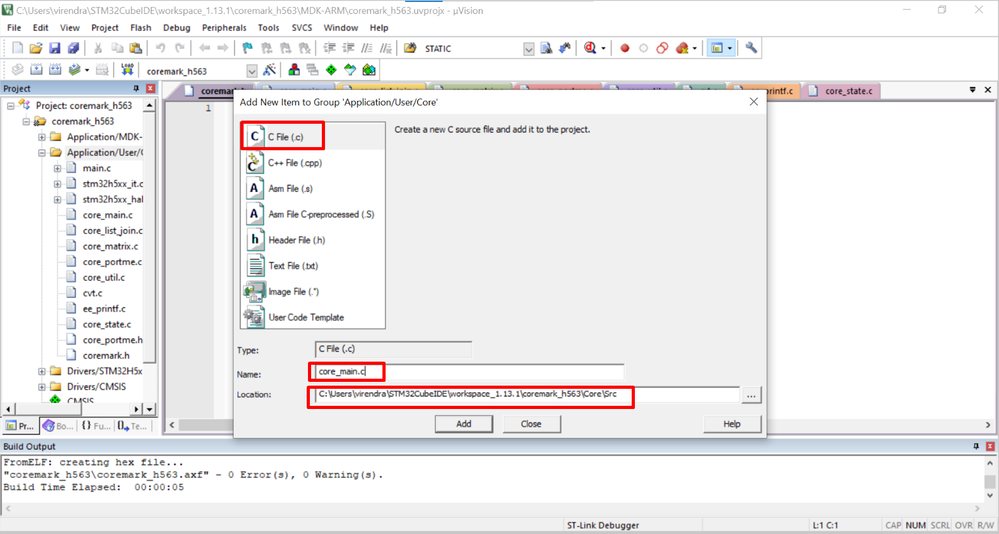Select C File (.c) item type
Screen dimensions: 999x534
click(x=313, y=137)
